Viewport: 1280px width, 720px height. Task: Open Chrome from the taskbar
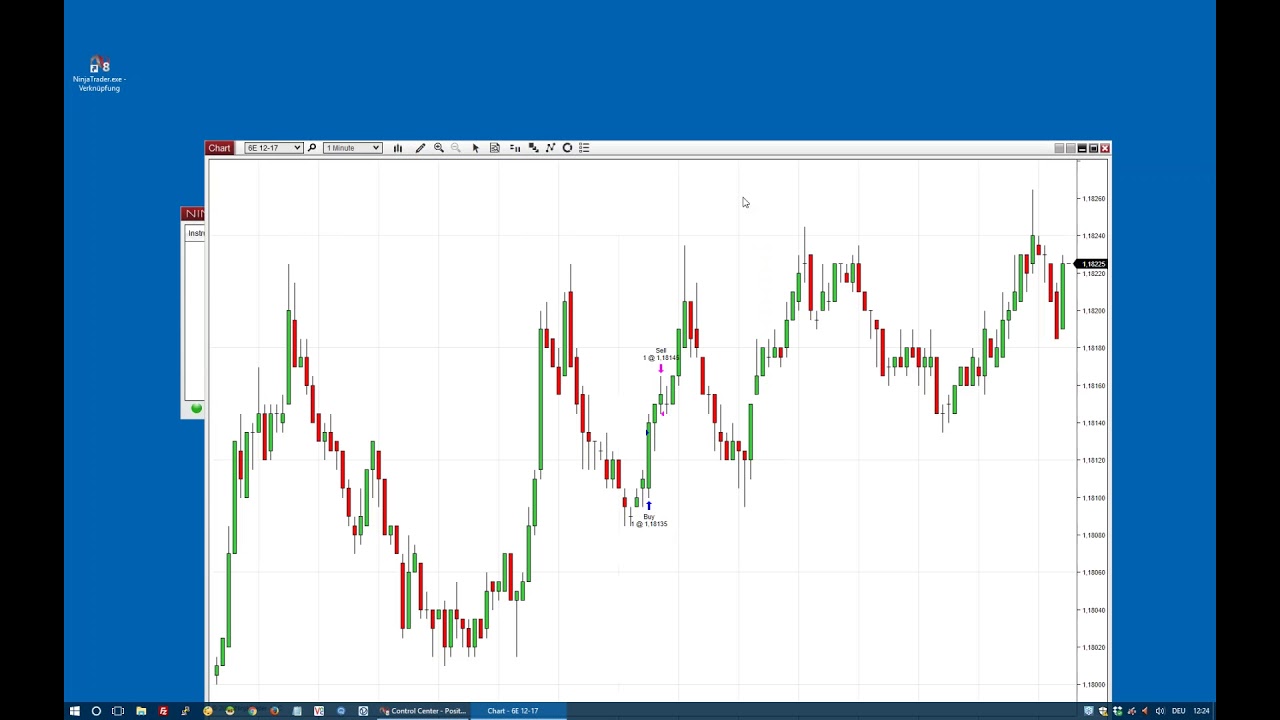coord(252,711)
